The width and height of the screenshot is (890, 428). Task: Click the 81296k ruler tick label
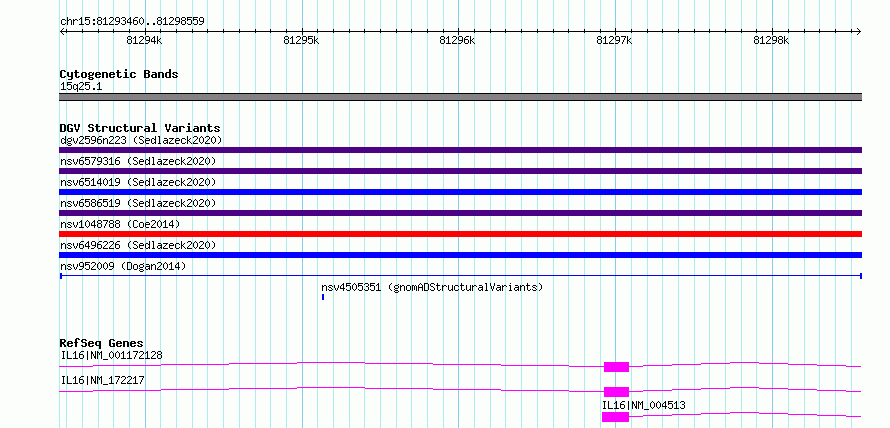tap(459, 40)
